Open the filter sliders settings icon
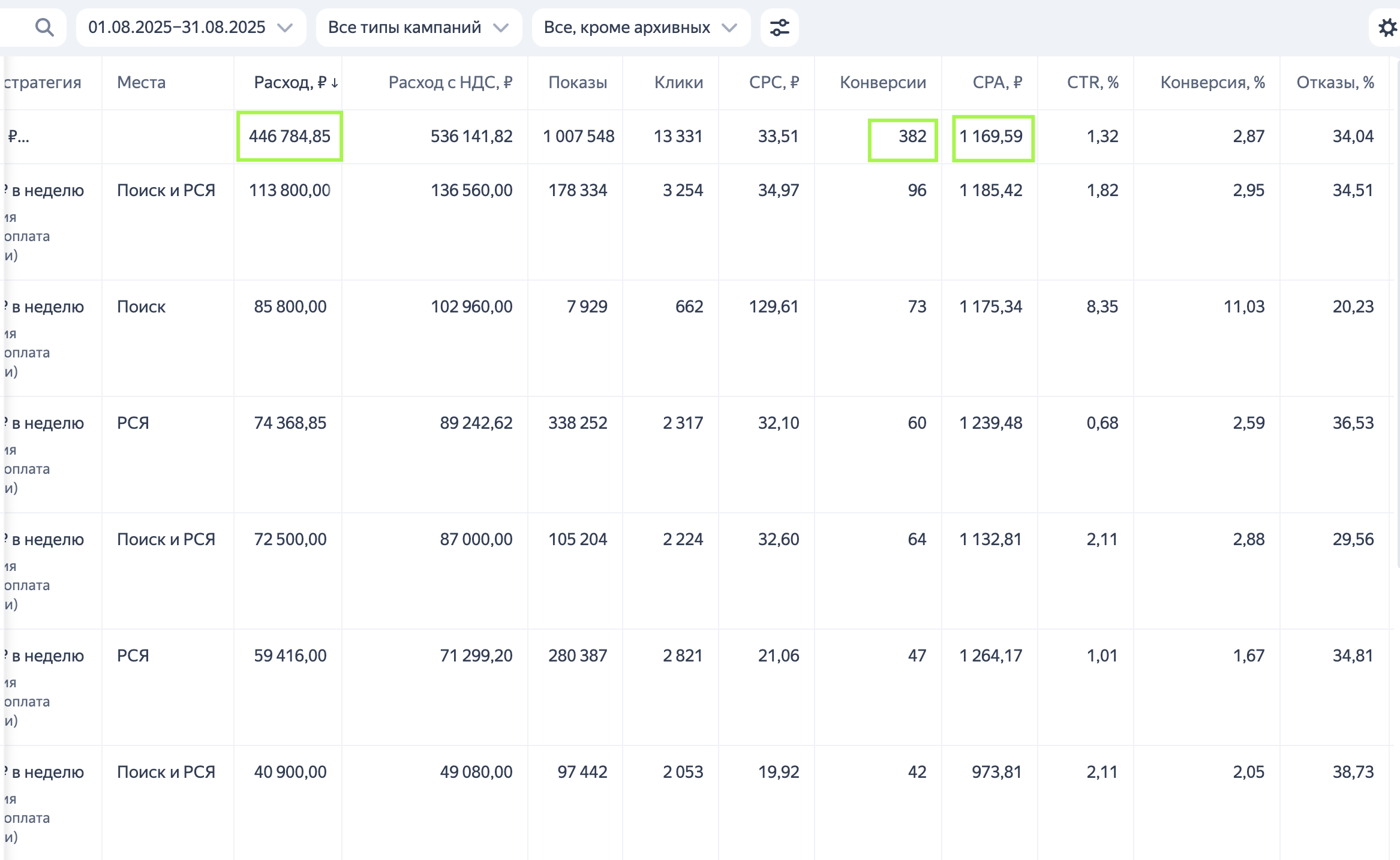Image resolution: width=1400 pixels, height=860 pixels. (x=779, y=28)
